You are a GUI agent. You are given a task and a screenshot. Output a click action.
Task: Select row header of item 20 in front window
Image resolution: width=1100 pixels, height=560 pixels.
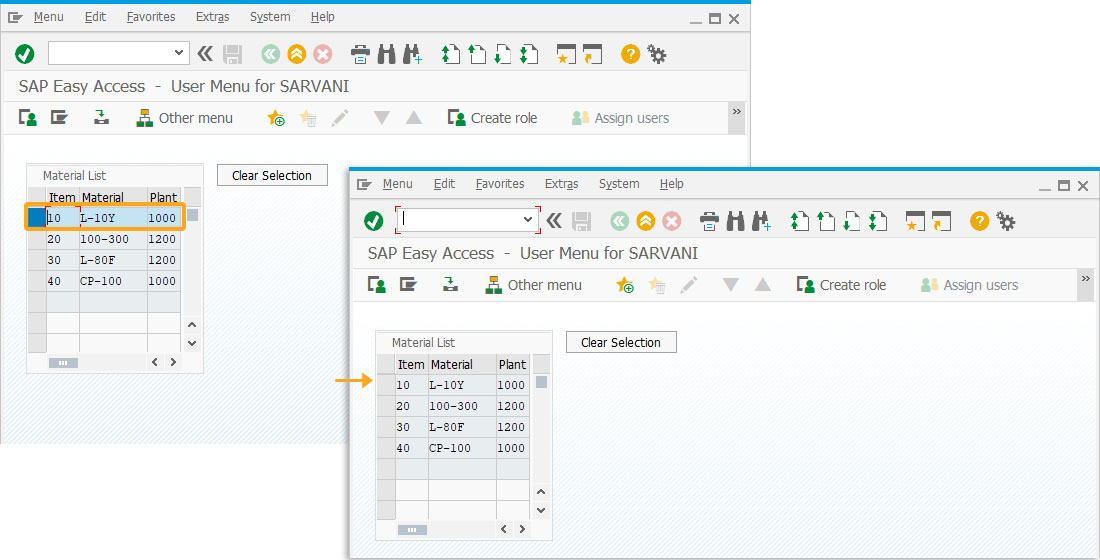coord(386,406)
